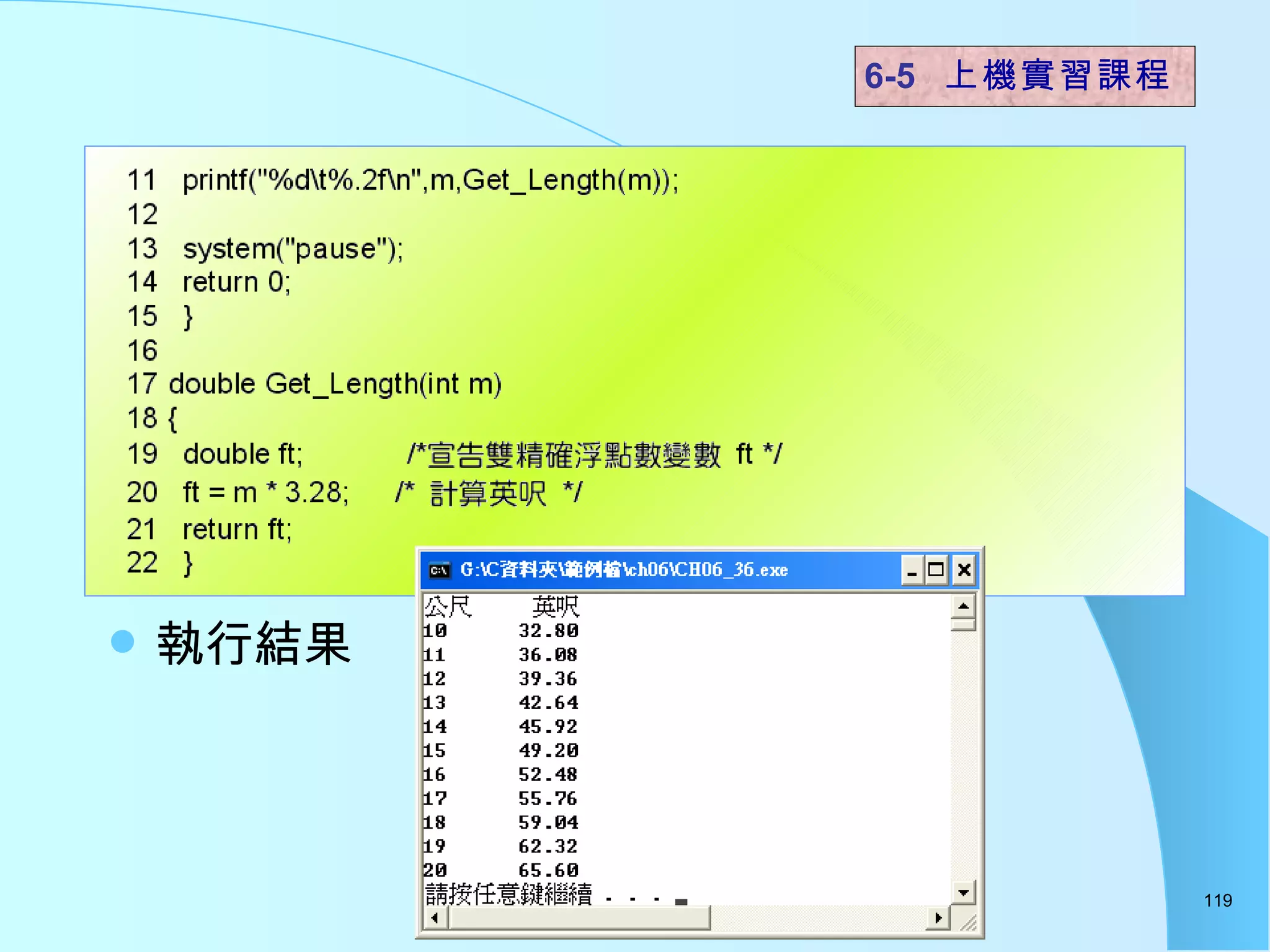Minimize the CH06_36.exe console window

pyautogui.click(x=912, y=570)
